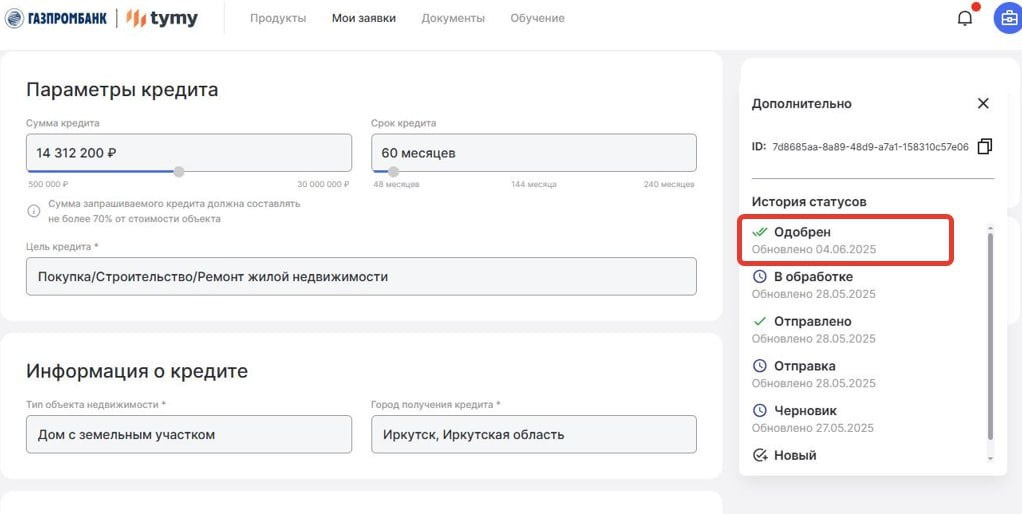Click the clock icon next to В обработке
1022x514 pixels.
click(759, 277)
